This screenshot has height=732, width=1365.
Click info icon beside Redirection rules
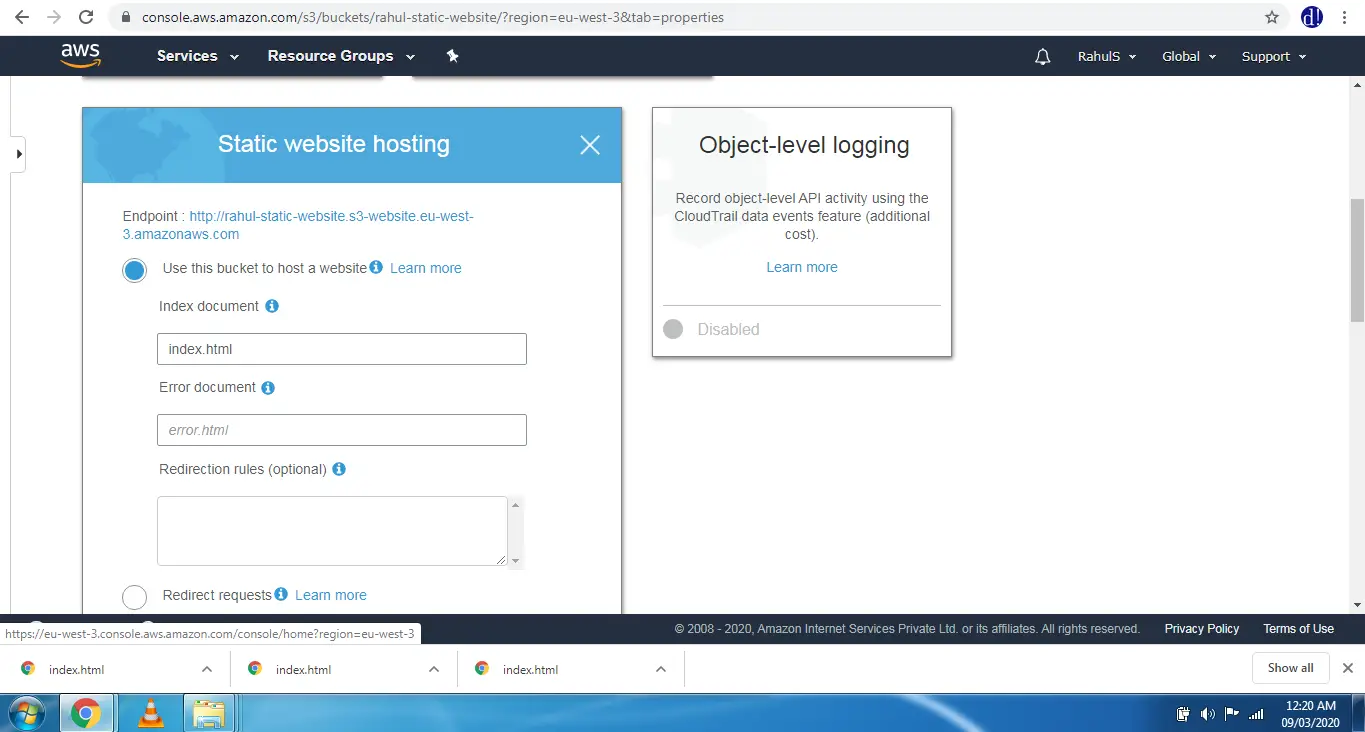coord(339,469)
